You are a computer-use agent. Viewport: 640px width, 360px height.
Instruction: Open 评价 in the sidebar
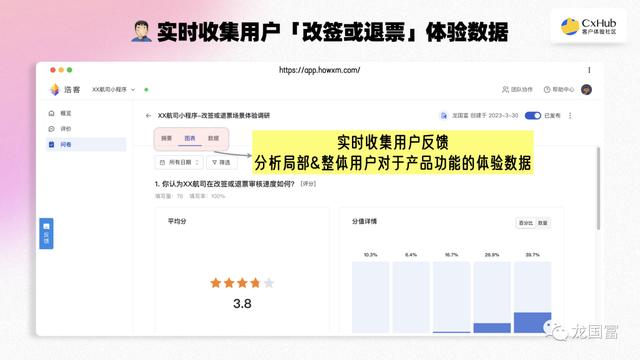[x=66, y=129]
